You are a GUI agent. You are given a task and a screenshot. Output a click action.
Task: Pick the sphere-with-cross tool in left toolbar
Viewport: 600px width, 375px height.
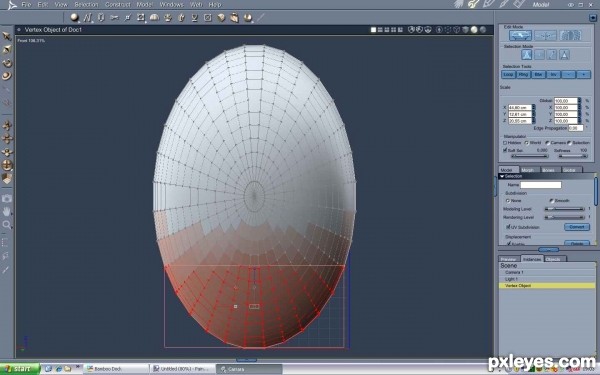point(7,165)
